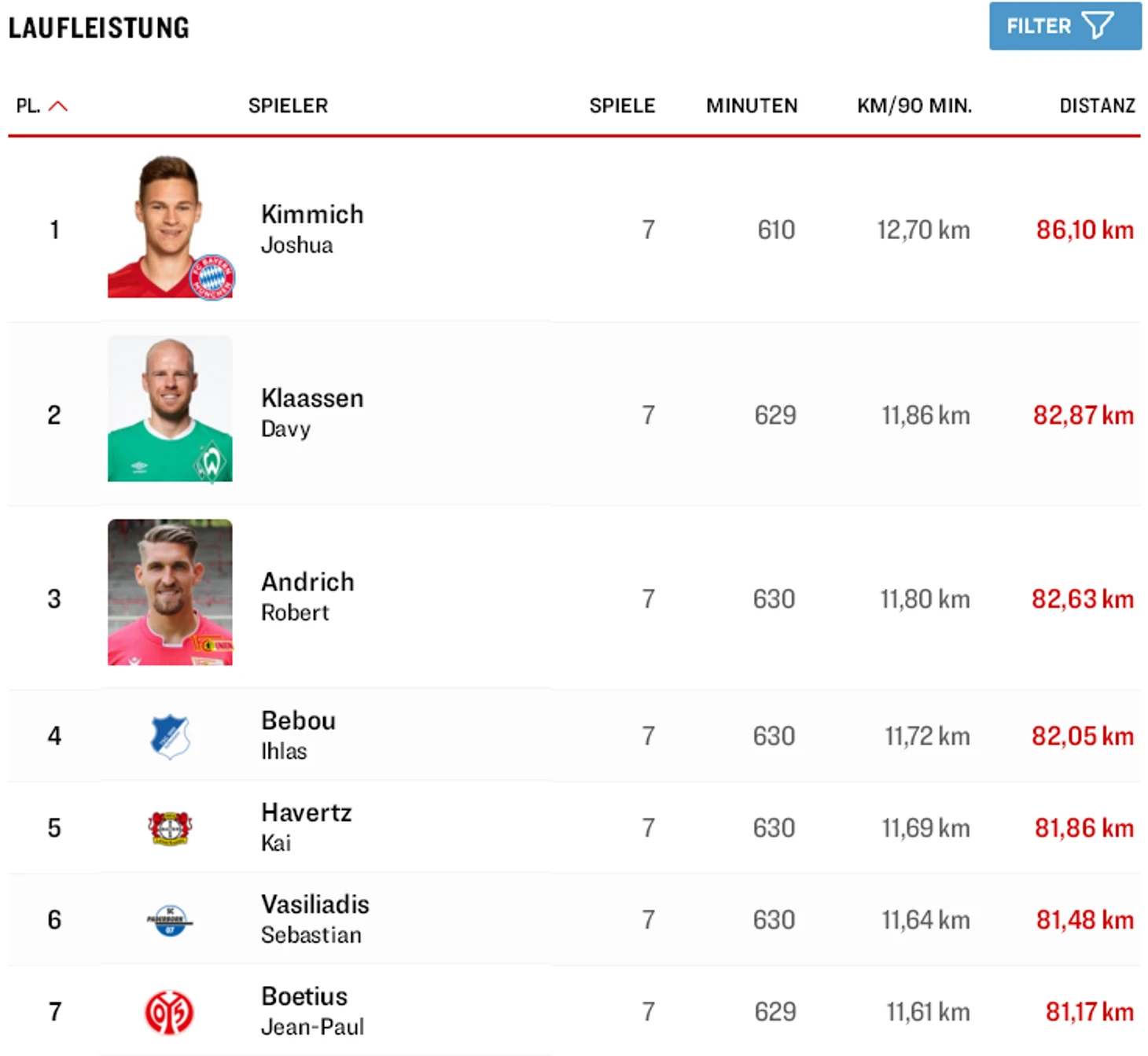This screenshot has width=1148, height=1056.
Task: Toggle the PL. sort arrow
Action: click(x=58, y=106)
